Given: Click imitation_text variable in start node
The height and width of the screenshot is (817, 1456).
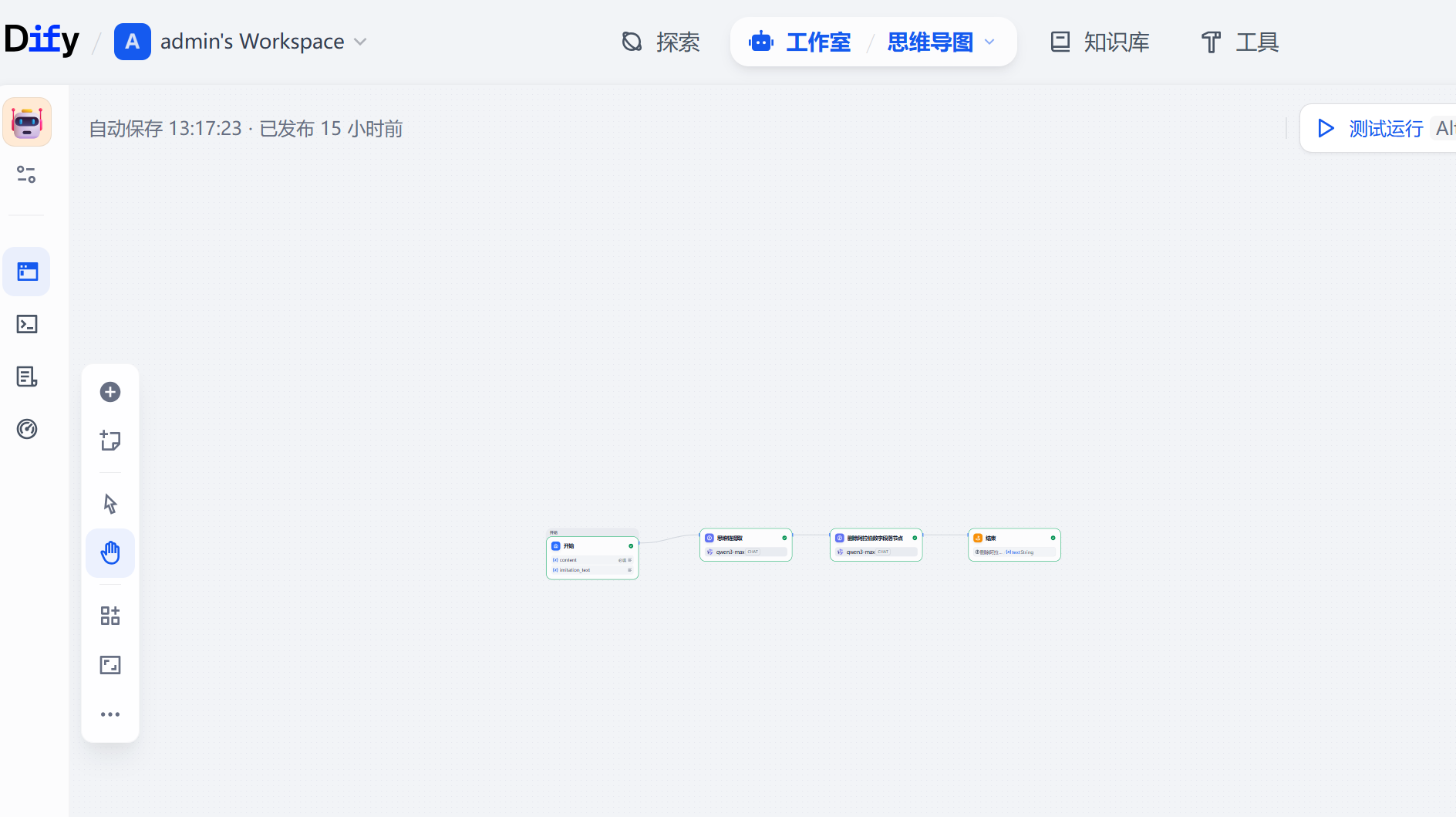Looking at the screenshot, I should [592, 570].
